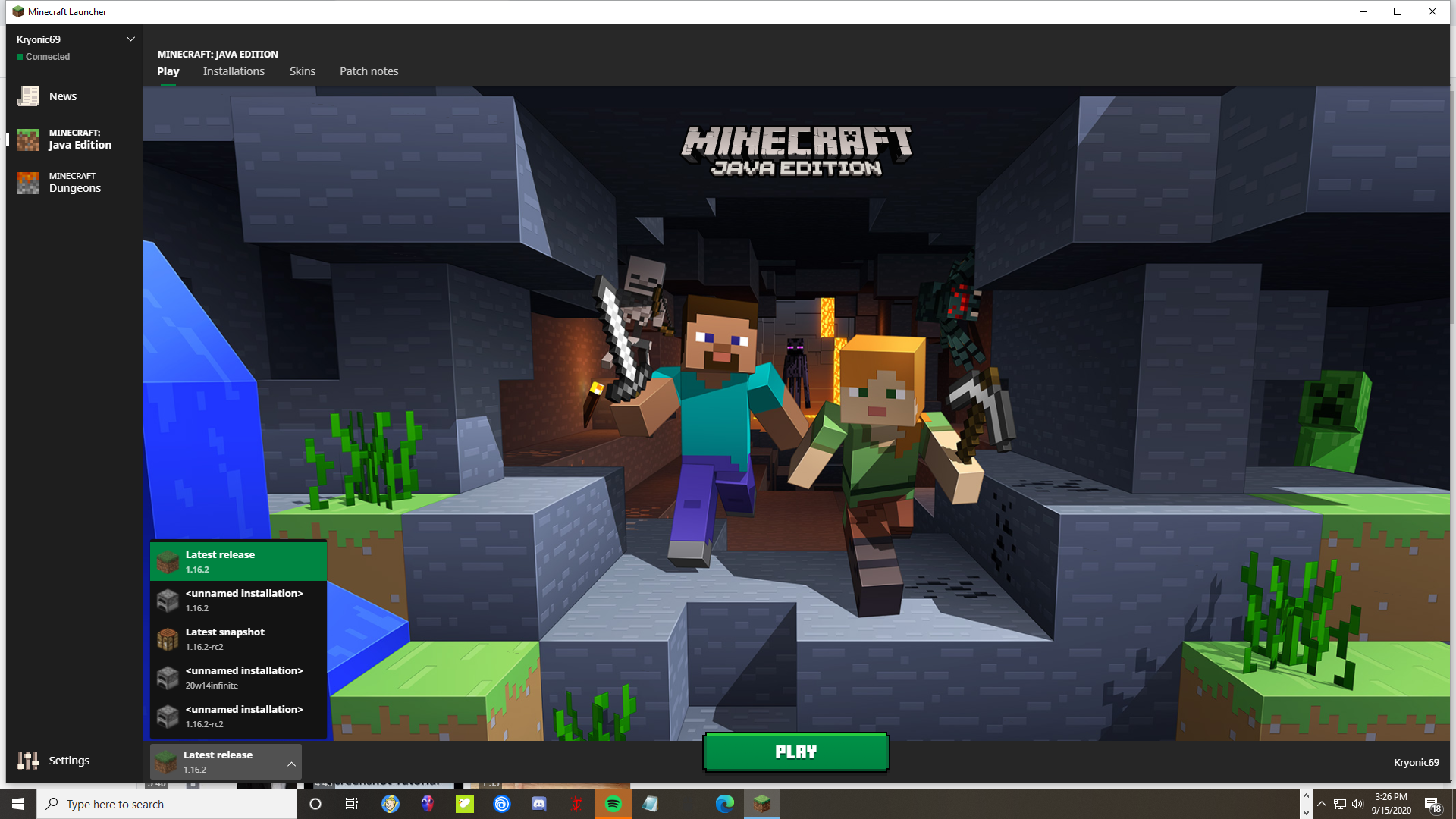Image resolution: width=1456 pixels, height=819 pixels.
Task: Open the Skins tab
Action: (302, 71)
